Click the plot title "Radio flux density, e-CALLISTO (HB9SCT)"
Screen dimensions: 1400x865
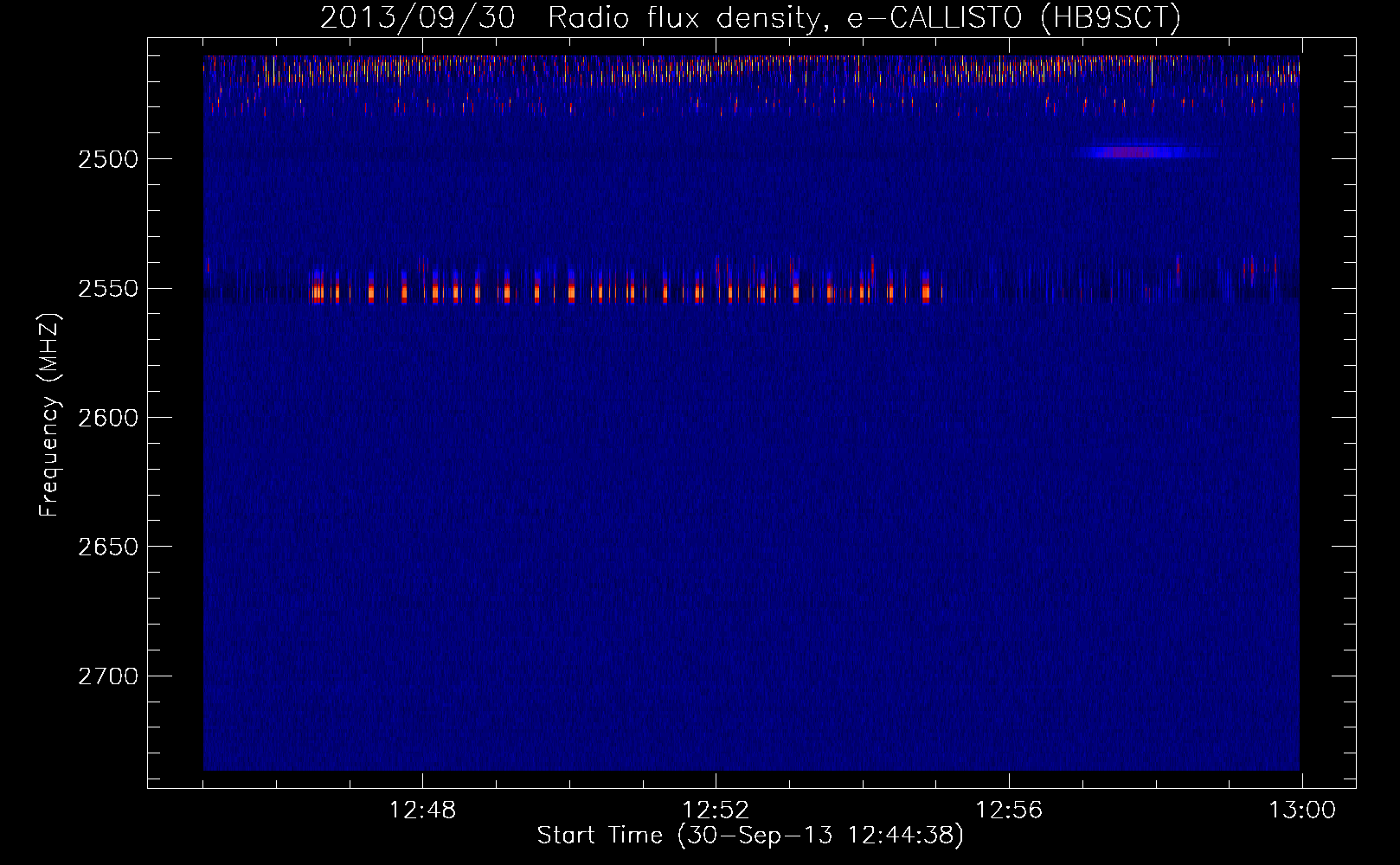864,17
